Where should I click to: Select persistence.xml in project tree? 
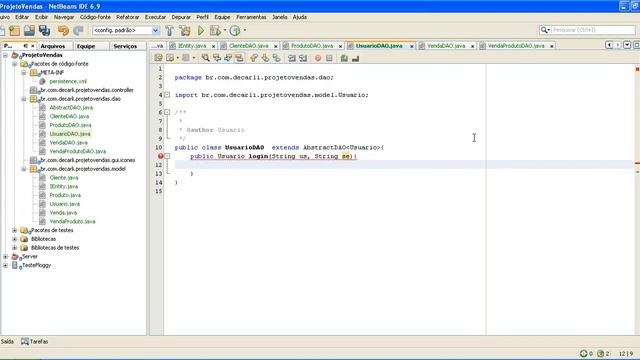(68, 81)
